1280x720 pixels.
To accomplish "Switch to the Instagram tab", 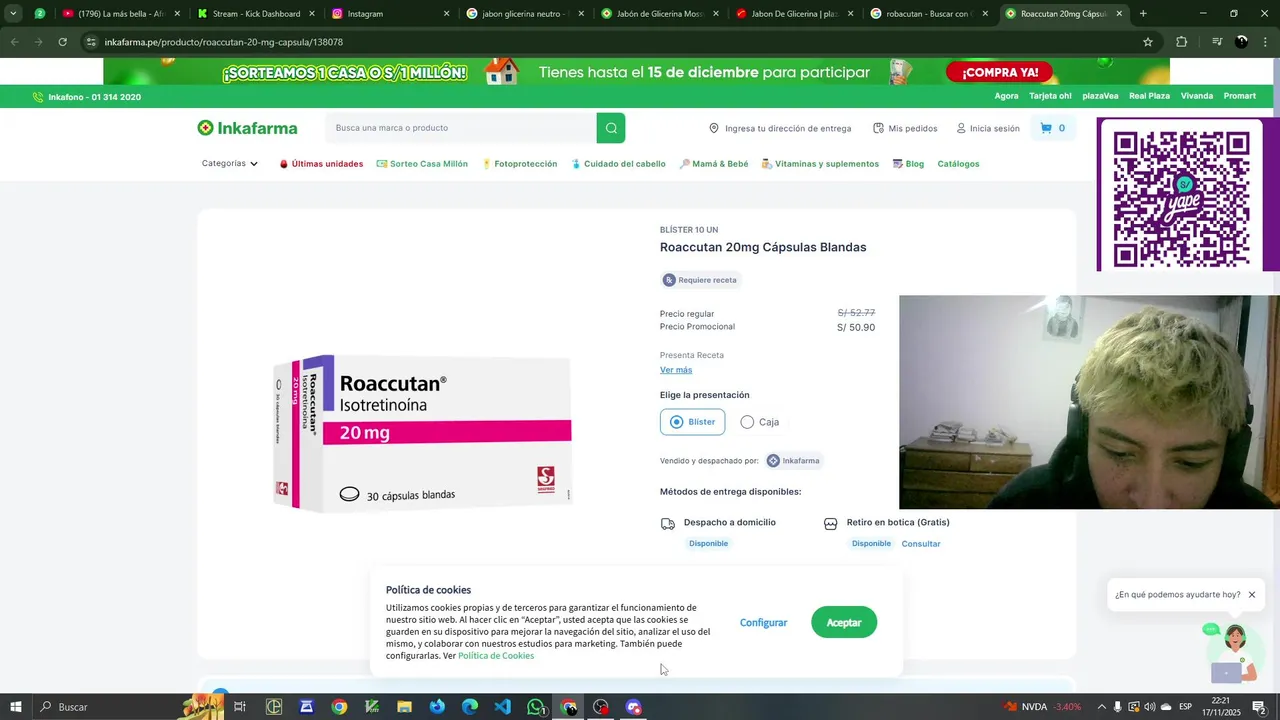I will point(390,14).
